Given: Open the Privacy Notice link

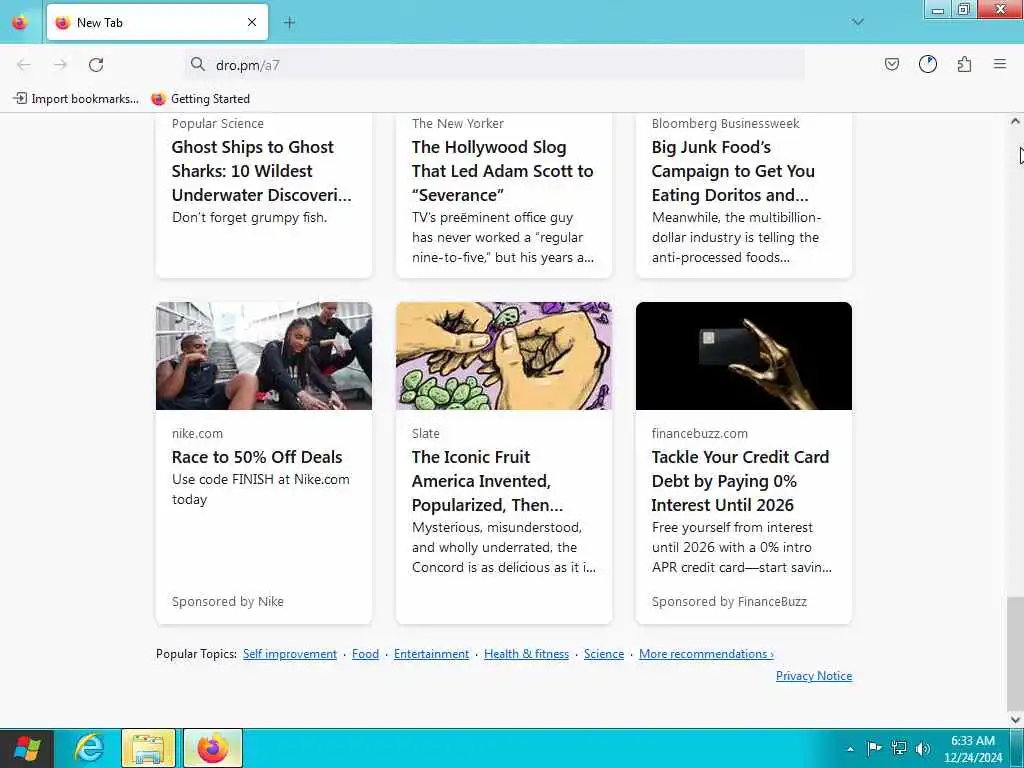Looking at the screenshot, I should point(814,676).
